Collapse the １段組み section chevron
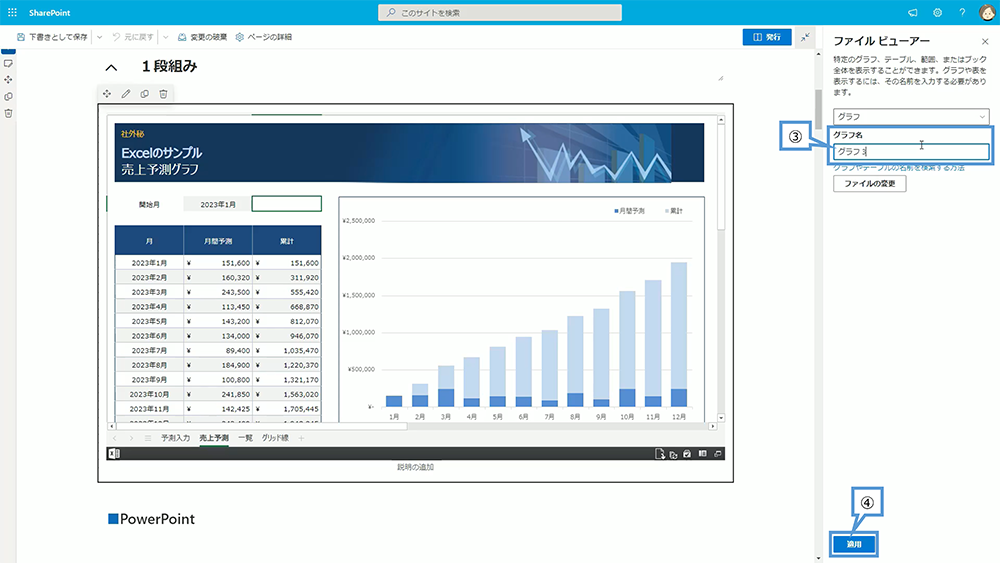1000x563 pixels. 111,68
